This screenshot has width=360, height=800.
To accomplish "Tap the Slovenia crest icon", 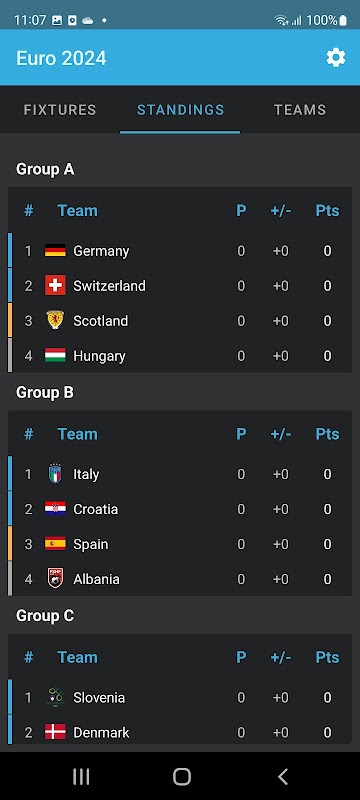I will coord(55,697).
